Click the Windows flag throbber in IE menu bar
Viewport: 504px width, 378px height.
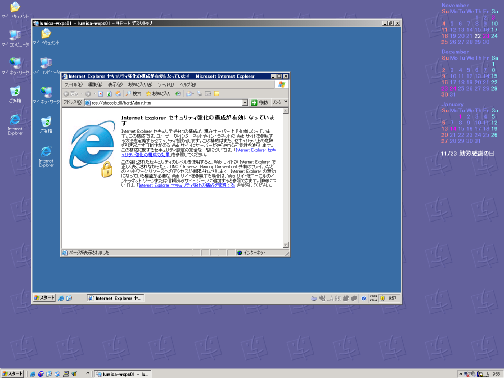click(282, 85)
